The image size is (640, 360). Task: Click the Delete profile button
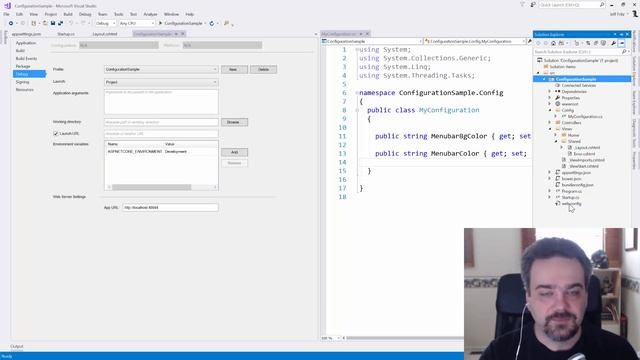pyautogui.click(x=263, y=69)
